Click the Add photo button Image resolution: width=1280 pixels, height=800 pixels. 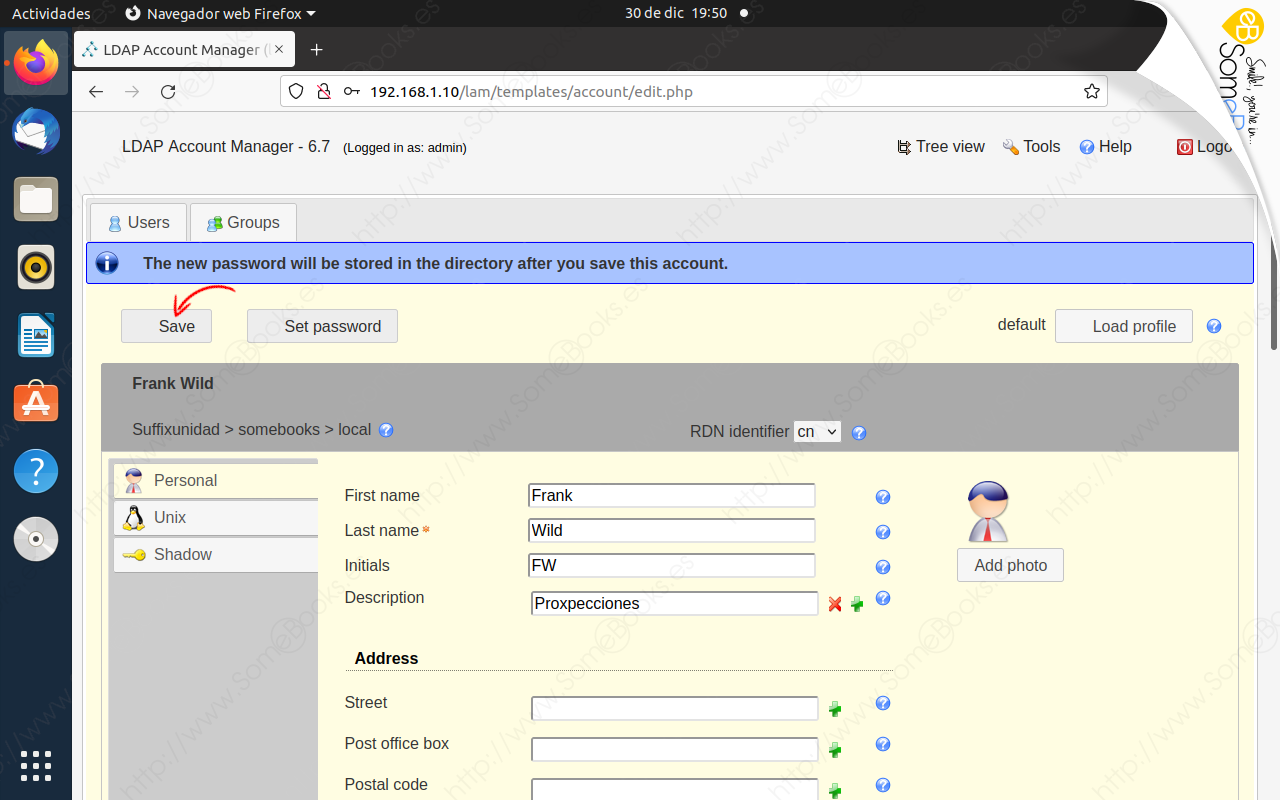(1010, 565)
